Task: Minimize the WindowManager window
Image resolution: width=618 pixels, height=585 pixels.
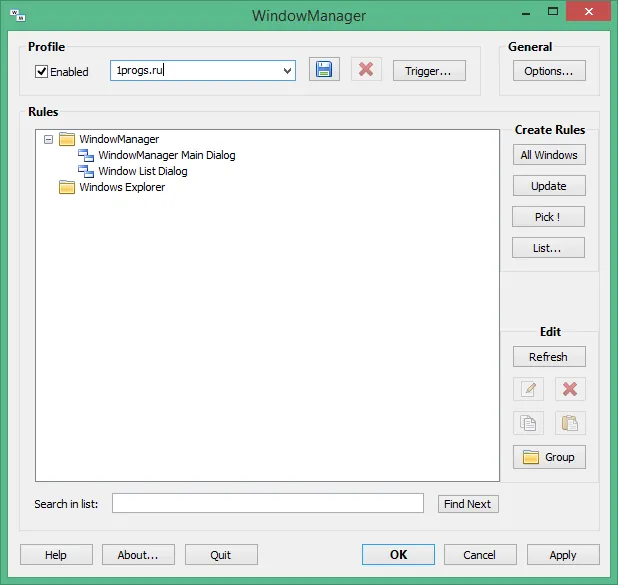Action: pos(526,13)
